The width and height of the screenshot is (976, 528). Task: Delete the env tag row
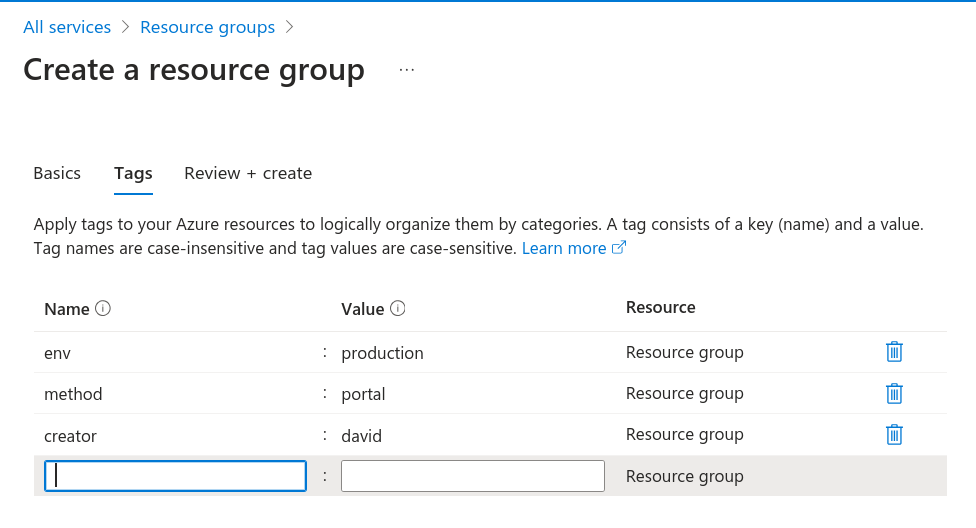894,352
